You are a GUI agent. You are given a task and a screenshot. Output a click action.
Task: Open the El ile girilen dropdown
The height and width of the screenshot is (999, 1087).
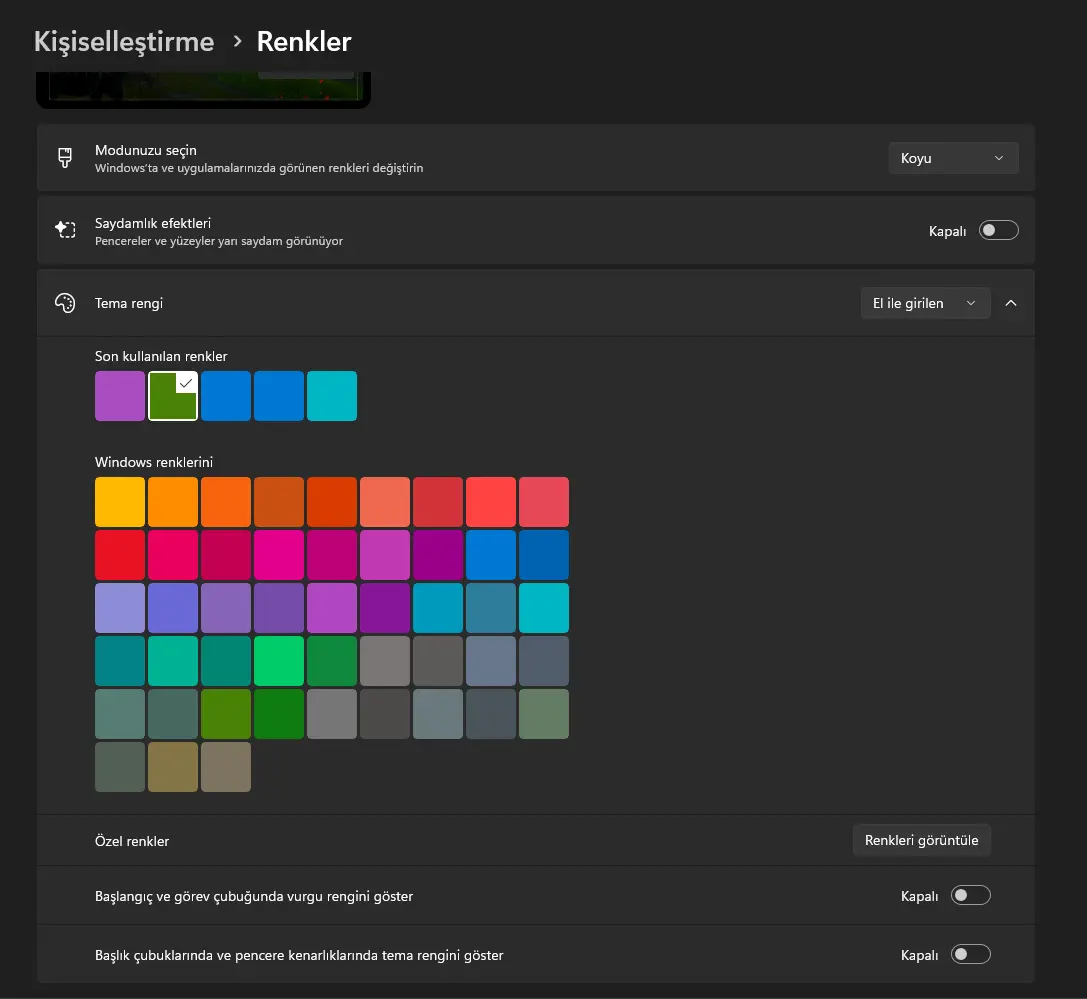point(925,303)
